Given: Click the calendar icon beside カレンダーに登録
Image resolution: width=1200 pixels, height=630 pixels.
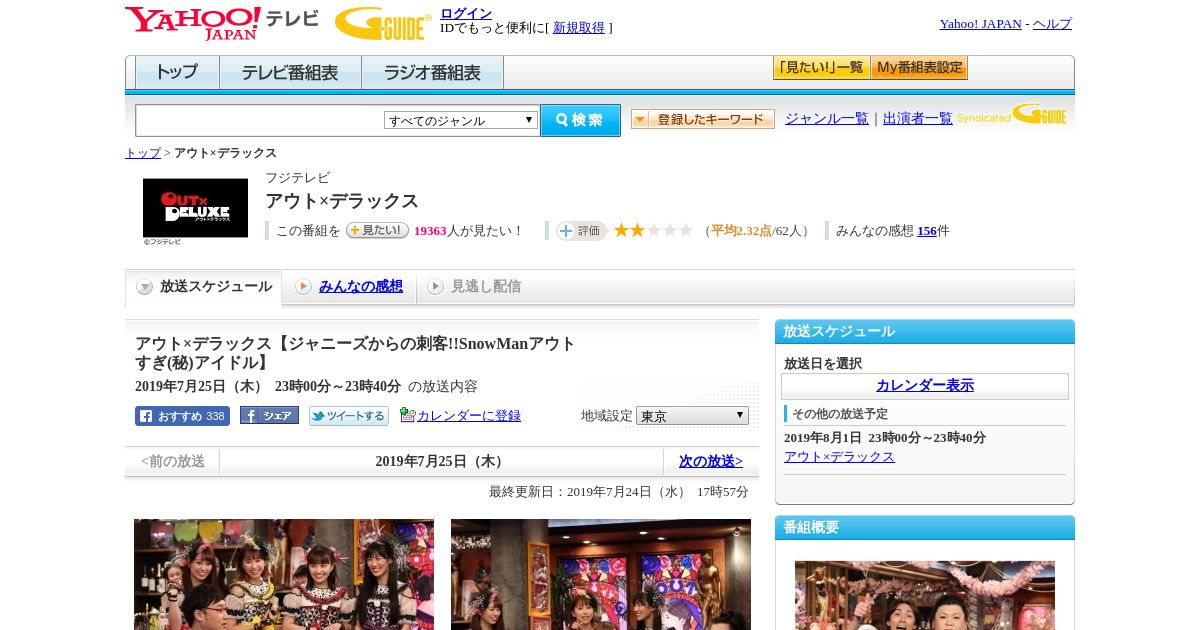Looking at the screenshot, I should tap(407, 415).
